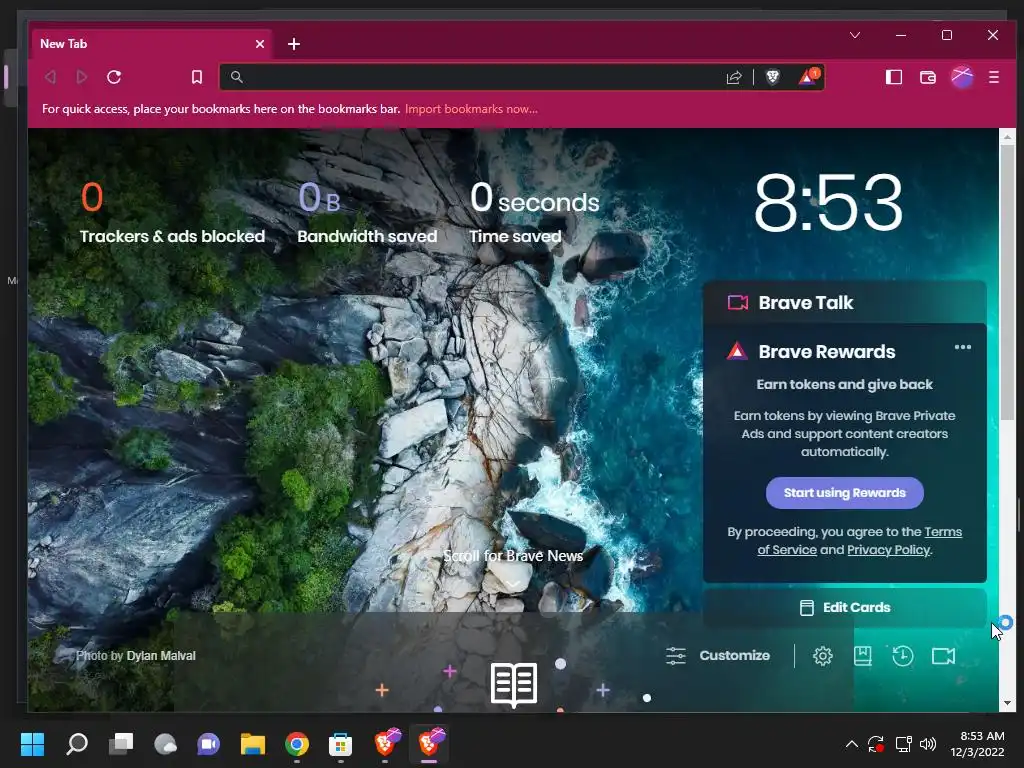Open the Brave Wallet icon
This screenshot has width=1024, height=768.
927,77
